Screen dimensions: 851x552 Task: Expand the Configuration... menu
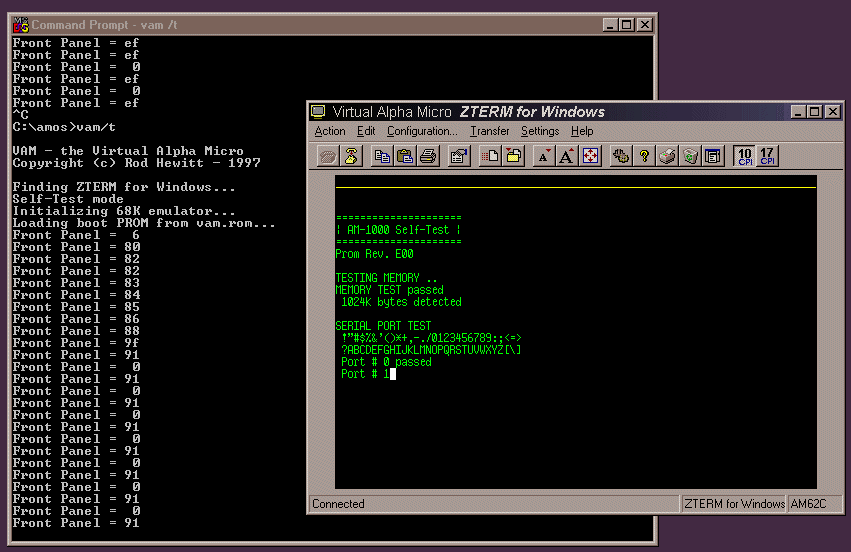(x=422, y=131)
